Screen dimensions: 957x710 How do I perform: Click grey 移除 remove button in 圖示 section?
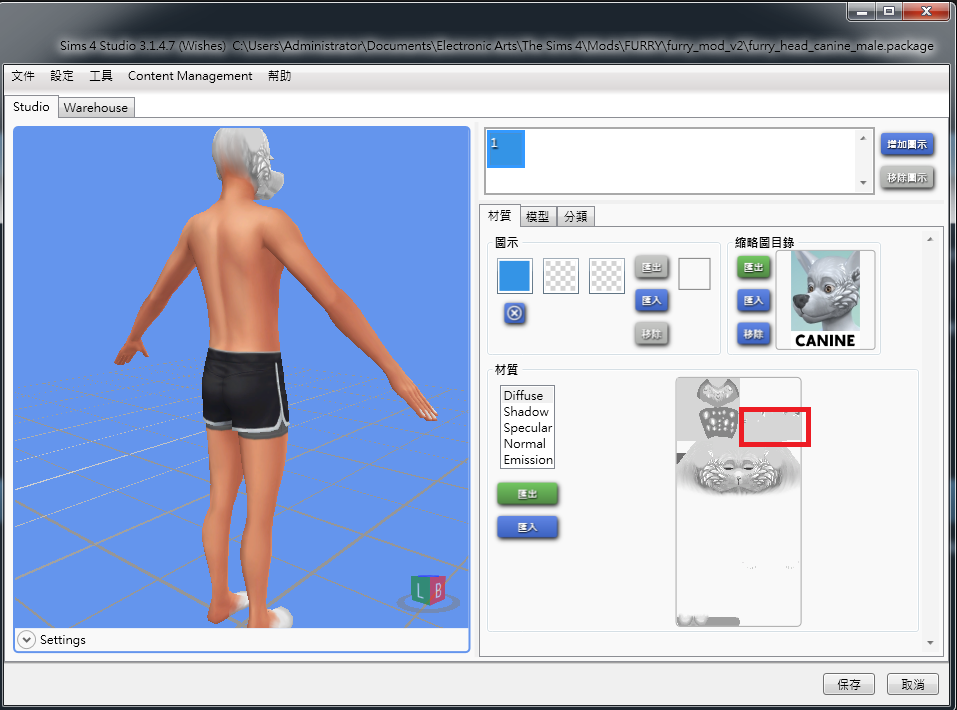point(652,334)
